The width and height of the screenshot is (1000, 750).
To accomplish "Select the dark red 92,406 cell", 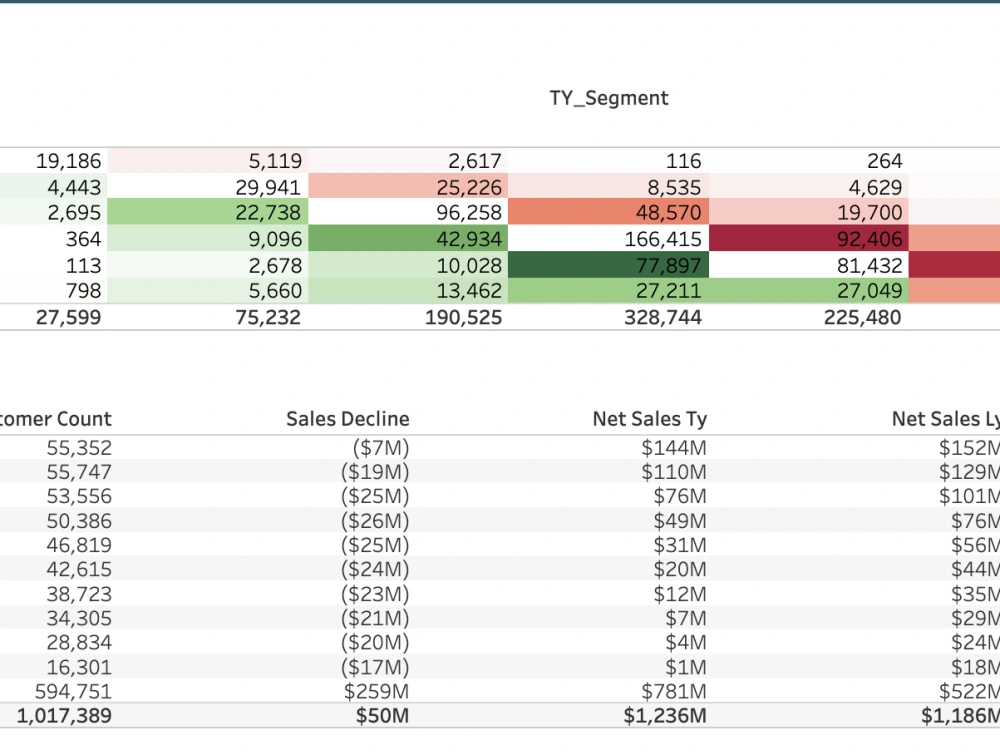I will tap(809, 239).
